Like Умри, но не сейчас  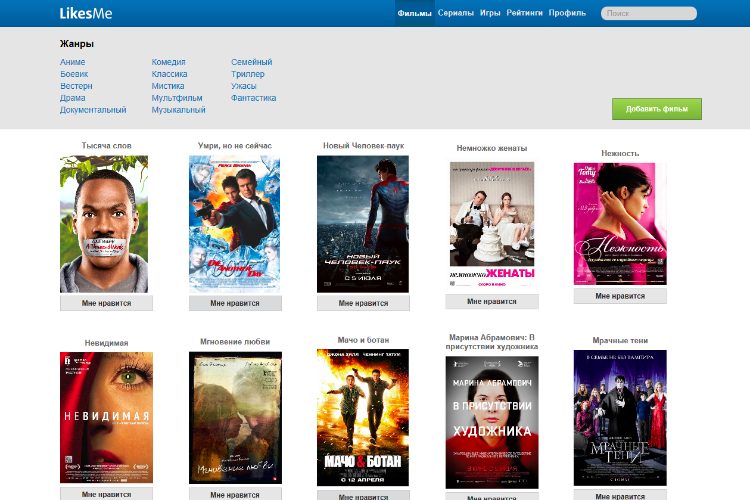pyautogui.click(x=235, y=303)
